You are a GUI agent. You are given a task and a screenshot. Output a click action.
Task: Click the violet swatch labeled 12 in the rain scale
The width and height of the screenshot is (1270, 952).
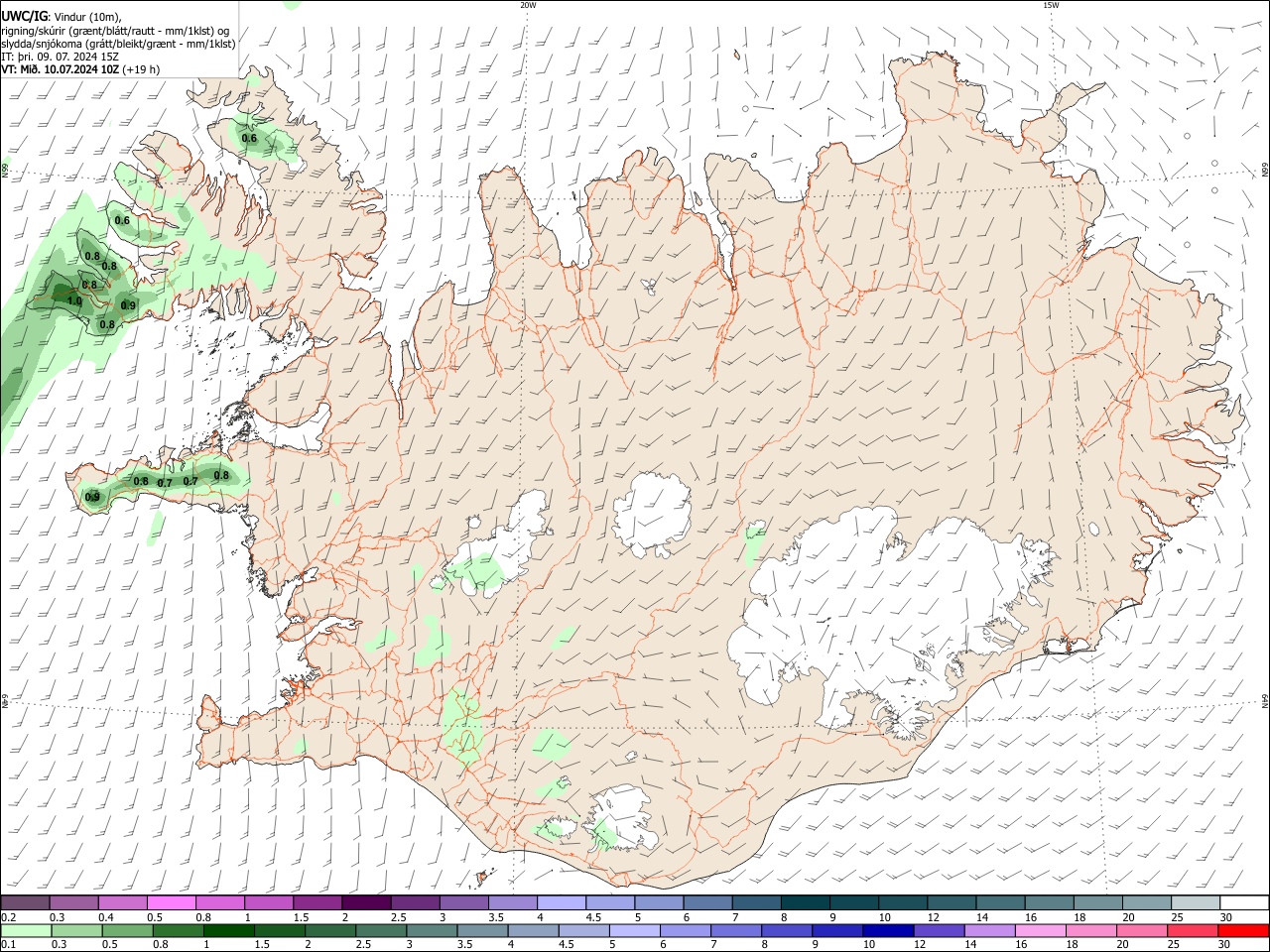[x=939, y=930]
